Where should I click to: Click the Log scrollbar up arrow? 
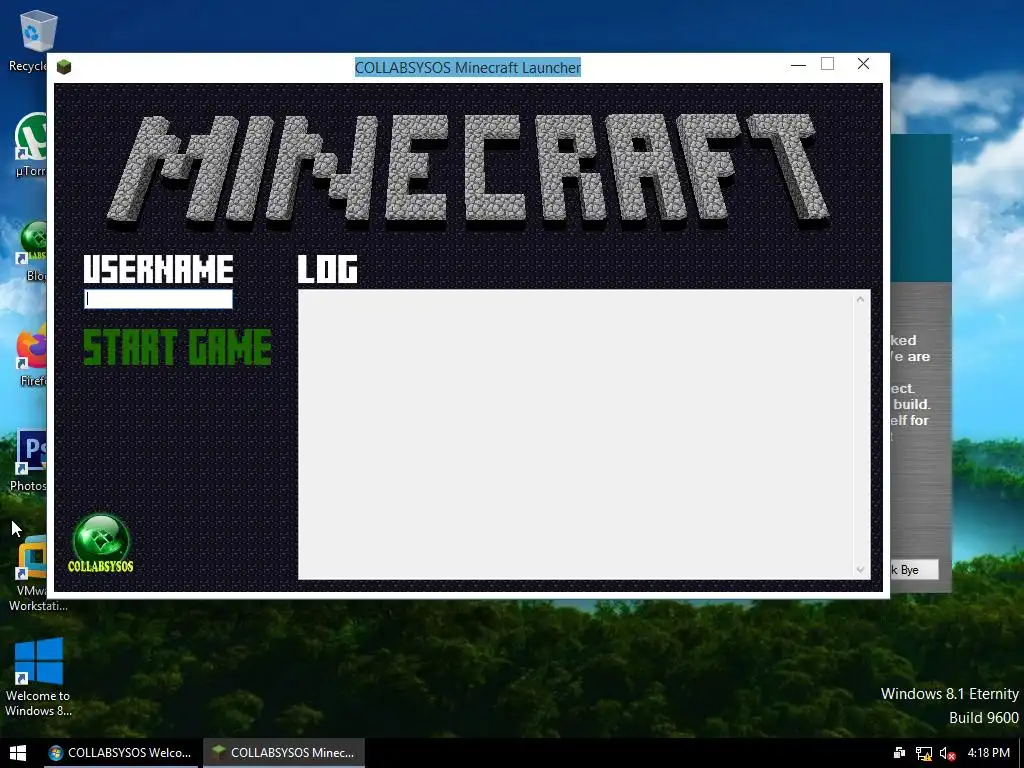tap(861, 299)
